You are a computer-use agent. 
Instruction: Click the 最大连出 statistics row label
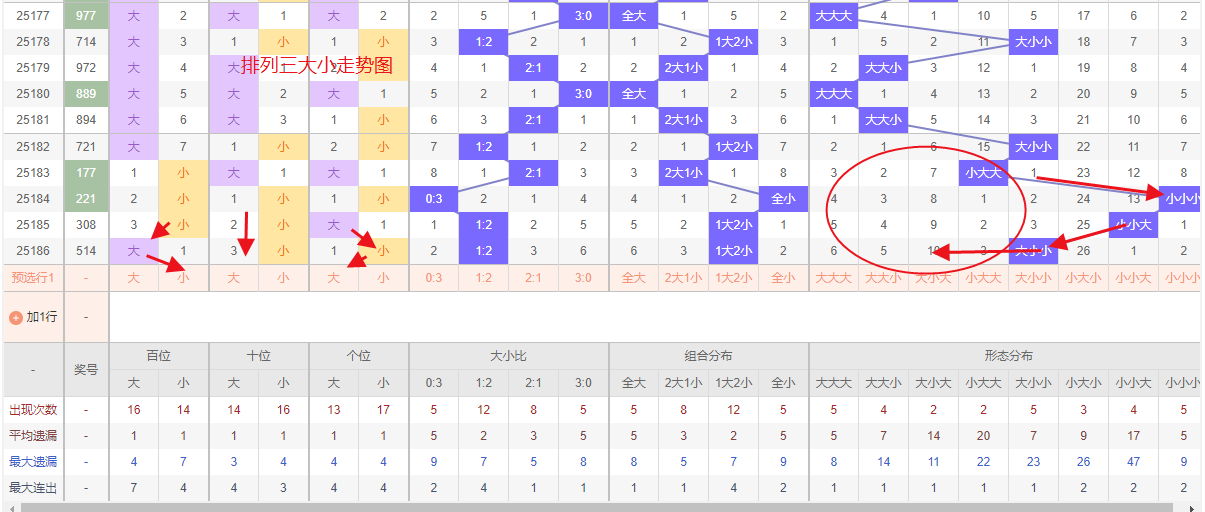click(33, 488)
